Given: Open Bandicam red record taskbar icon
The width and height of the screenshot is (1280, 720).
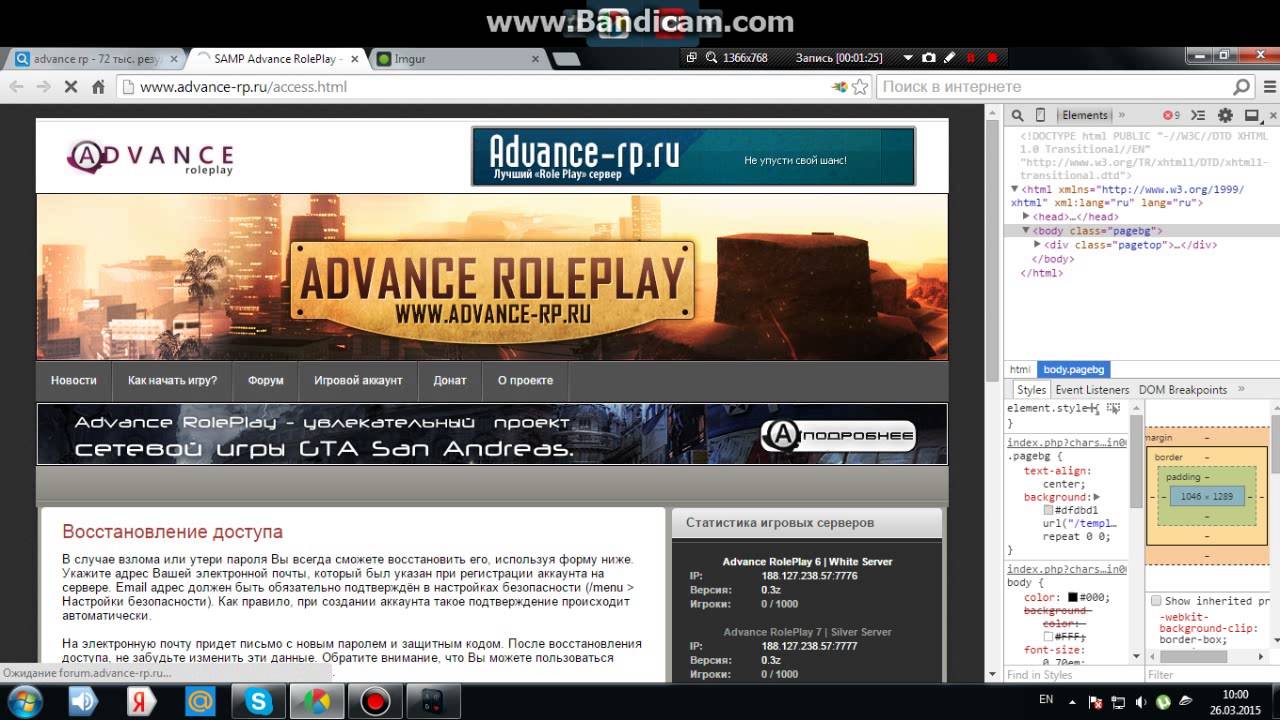Looking at the screenshot, I should (x=375, y=702).
